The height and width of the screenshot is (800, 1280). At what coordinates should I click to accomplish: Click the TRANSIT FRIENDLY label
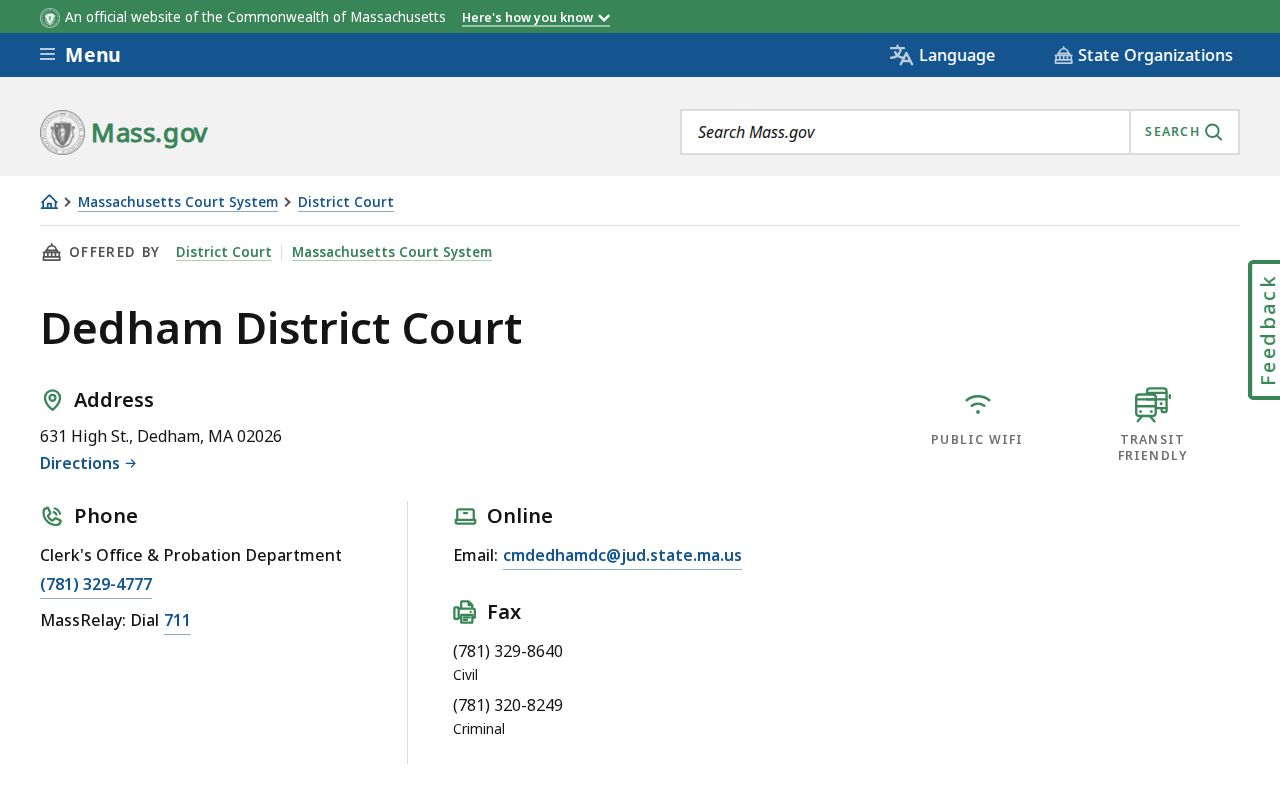pyautogui.click(x=1152, y=447)
